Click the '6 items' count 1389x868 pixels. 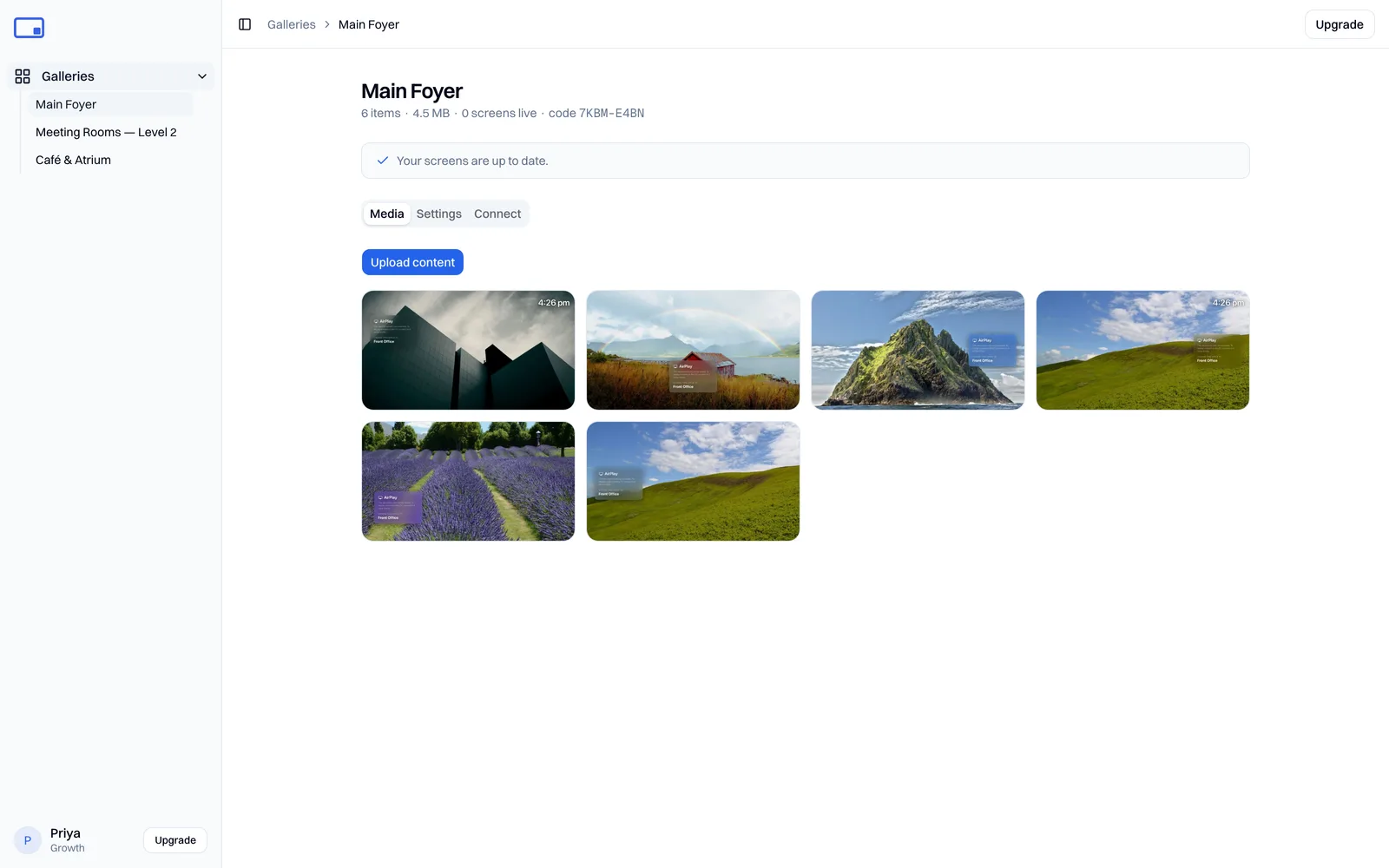coord(381,113)
